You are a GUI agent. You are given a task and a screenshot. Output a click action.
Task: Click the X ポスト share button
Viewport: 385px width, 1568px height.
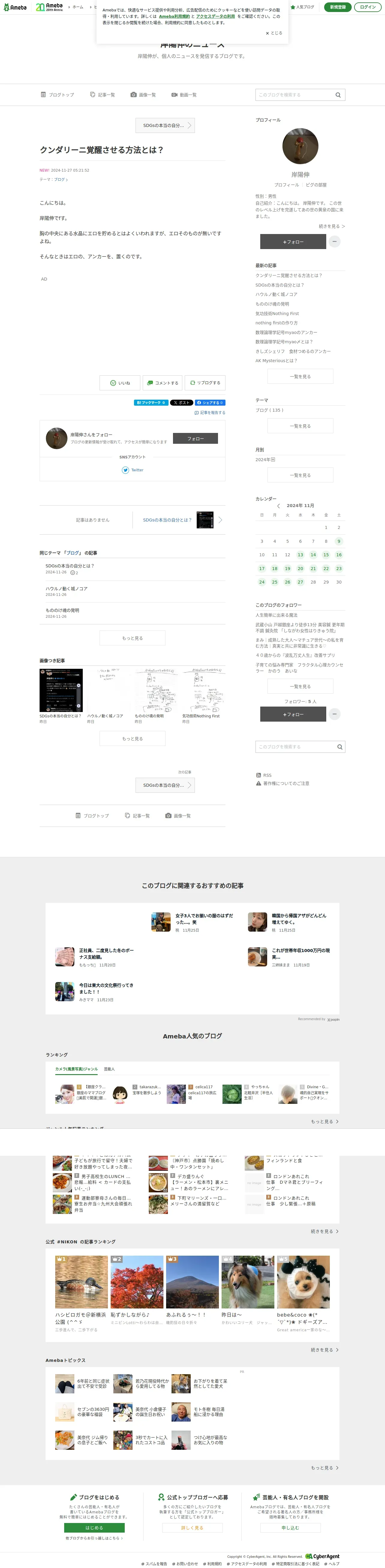tap(182, 403)
